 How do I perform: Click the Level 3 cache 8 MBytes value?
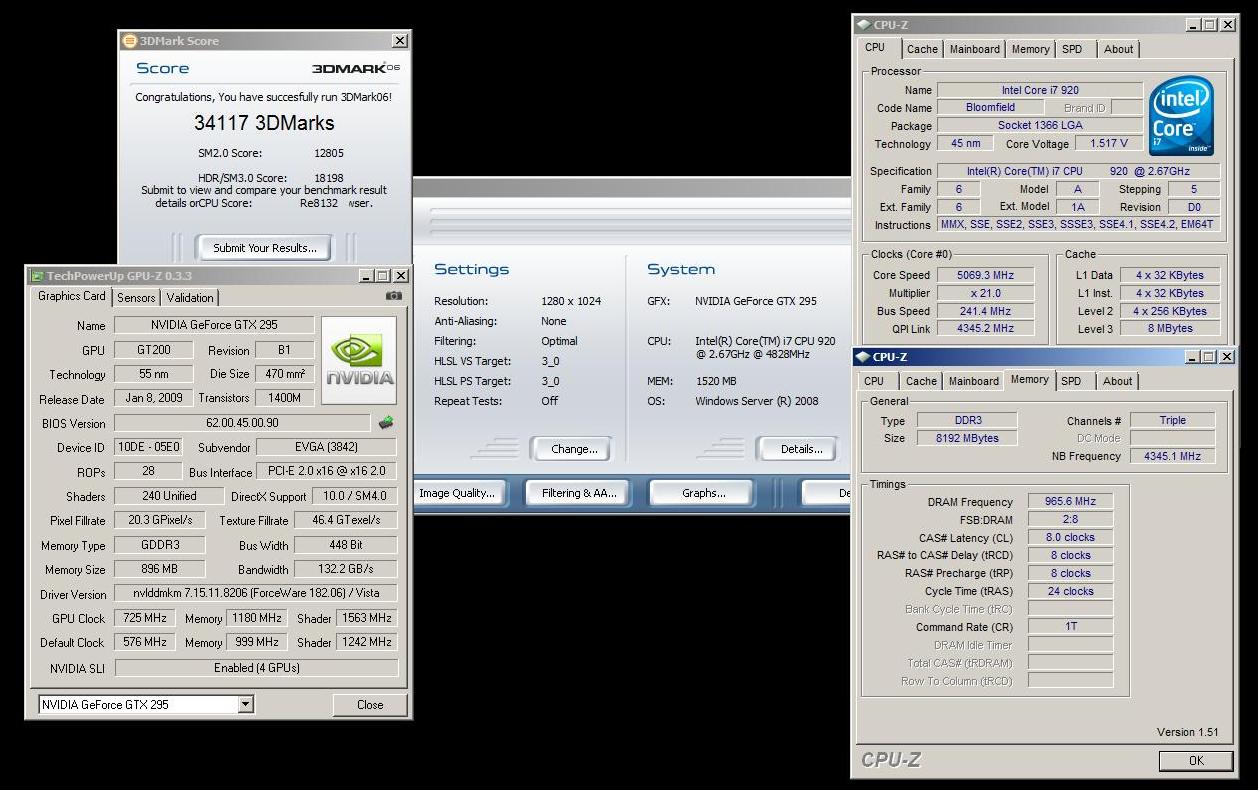tap(1169, 329)
